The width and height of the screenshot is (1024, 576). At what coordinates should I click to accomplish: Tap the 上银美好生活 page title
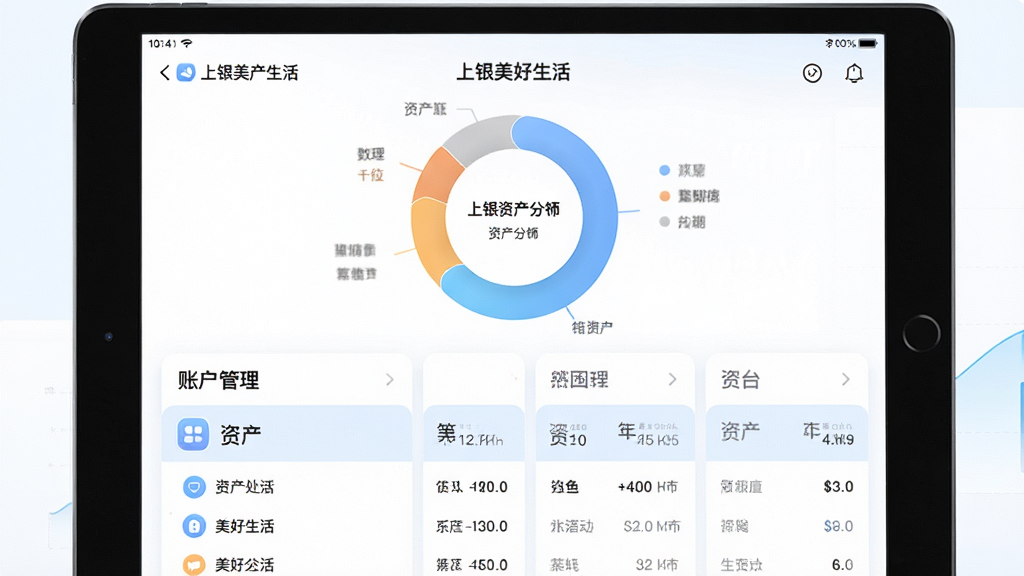click(513, 72)
